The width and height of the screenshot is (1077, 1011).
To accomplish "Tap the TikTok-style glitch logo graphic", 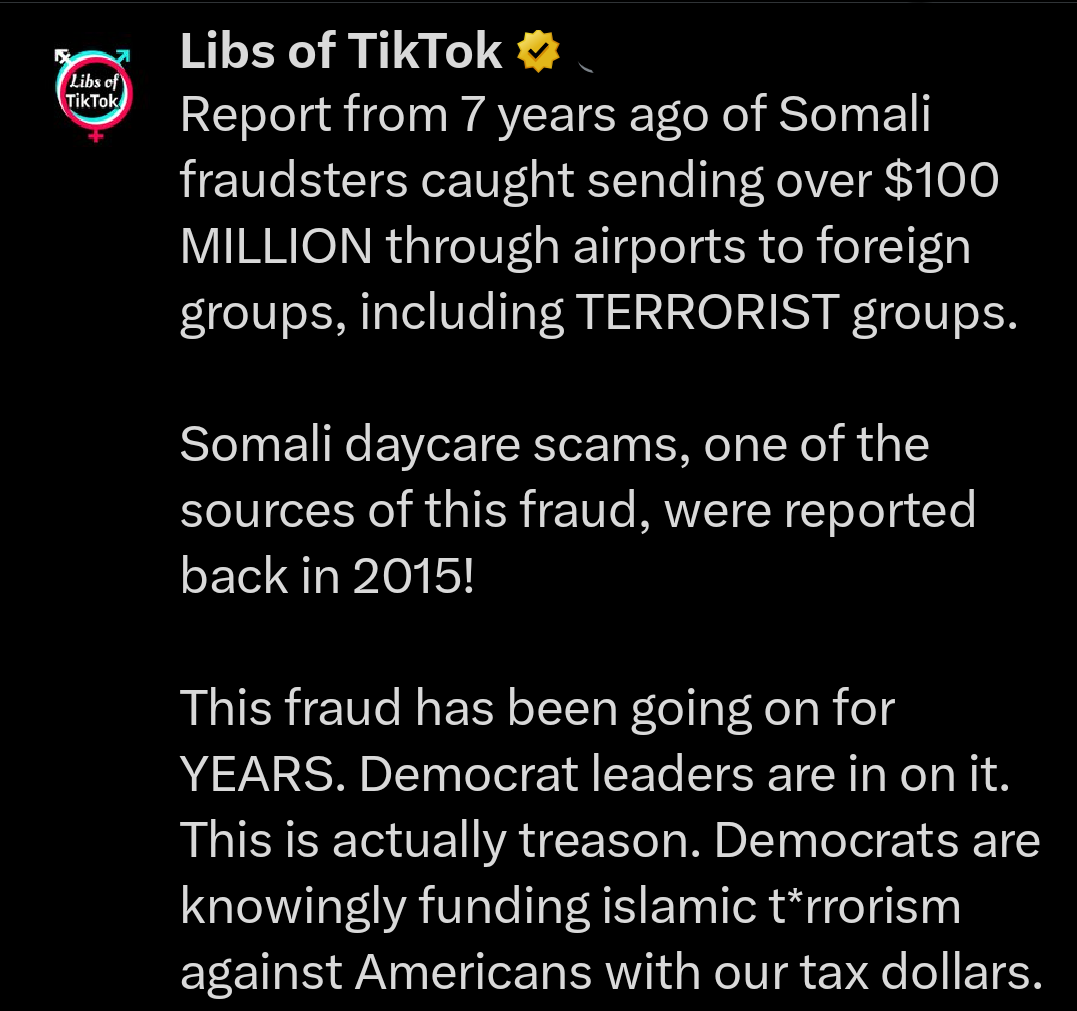I will [93, 93].
